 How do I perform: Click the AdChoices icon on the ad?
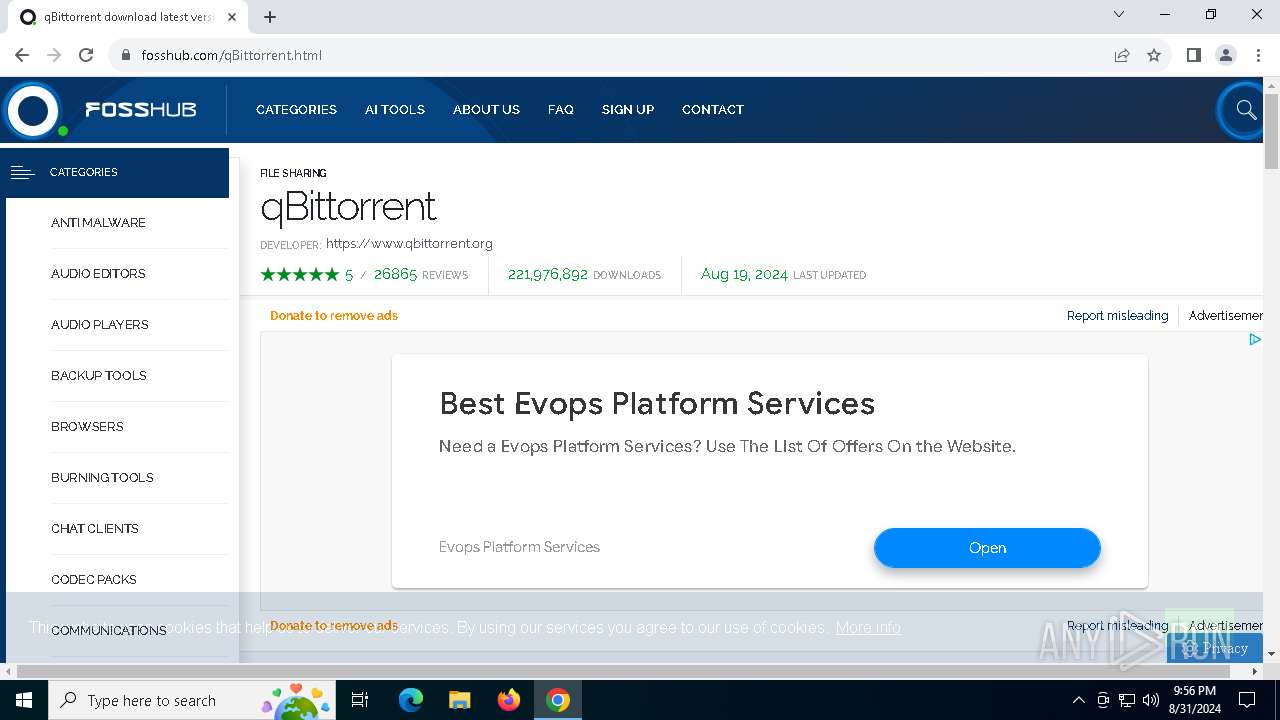[1254, 340]
